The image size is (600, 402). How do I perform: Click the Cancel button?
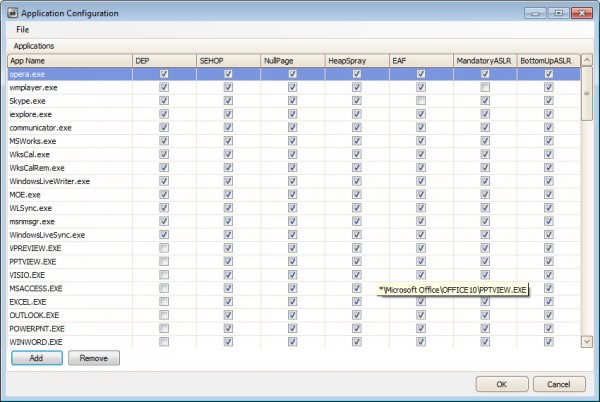click(x=559, y=384)
